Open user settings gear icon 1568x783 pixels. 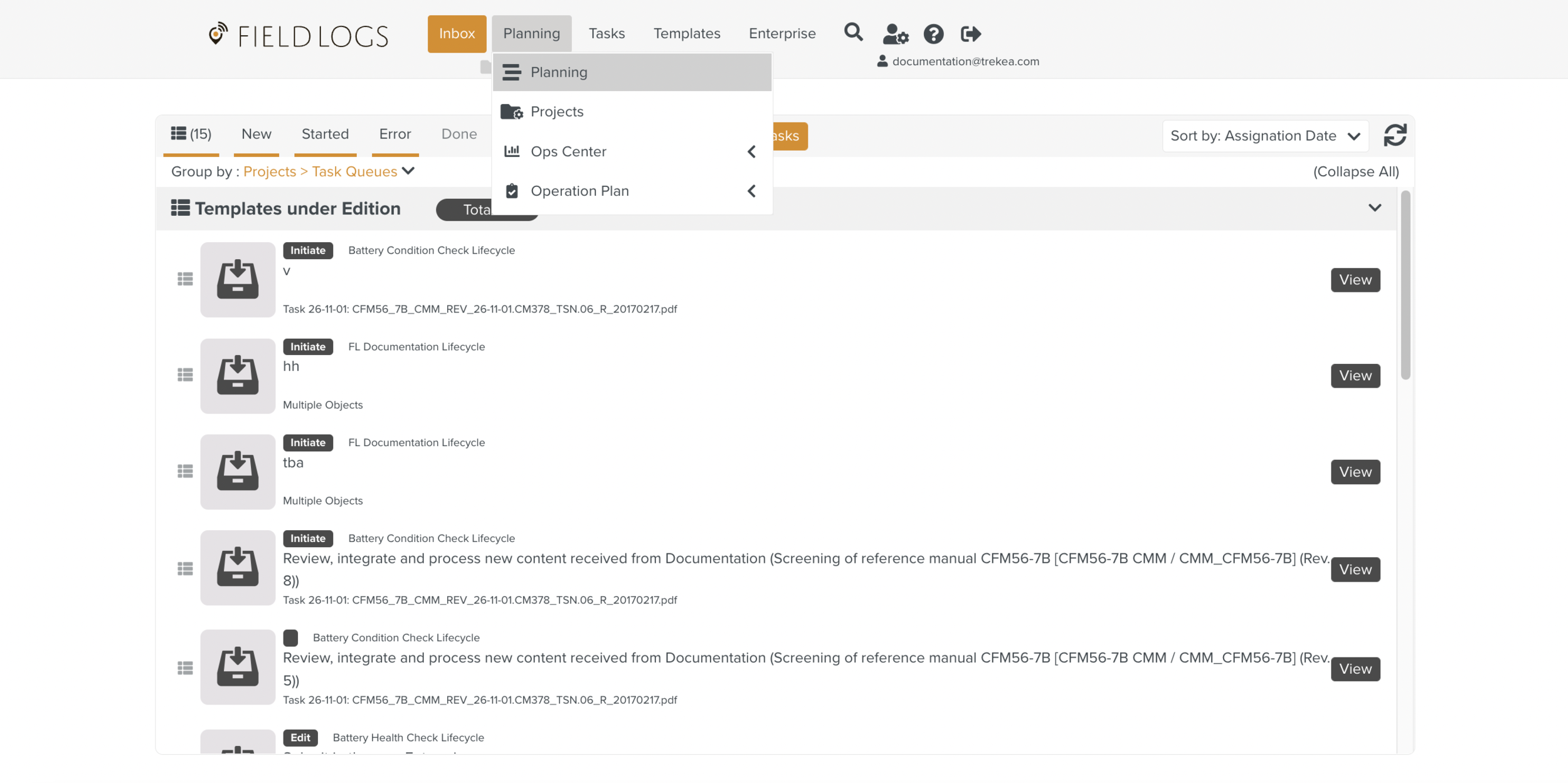point(895,34)
